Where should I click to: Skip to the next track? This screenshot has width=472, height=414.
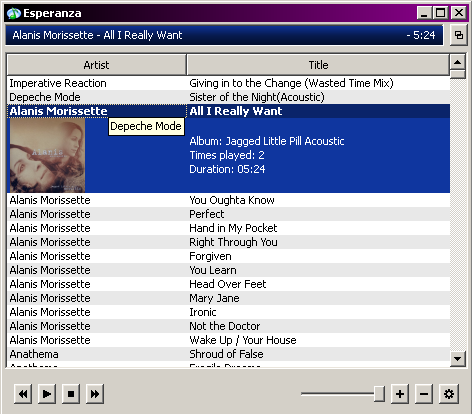click(95, 394)
